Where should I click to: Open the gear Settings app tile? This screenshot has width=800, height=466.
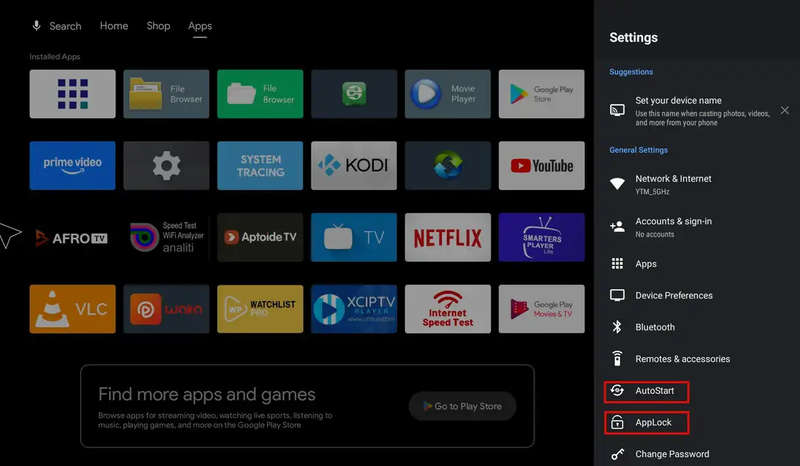click(x=166, y=165)
